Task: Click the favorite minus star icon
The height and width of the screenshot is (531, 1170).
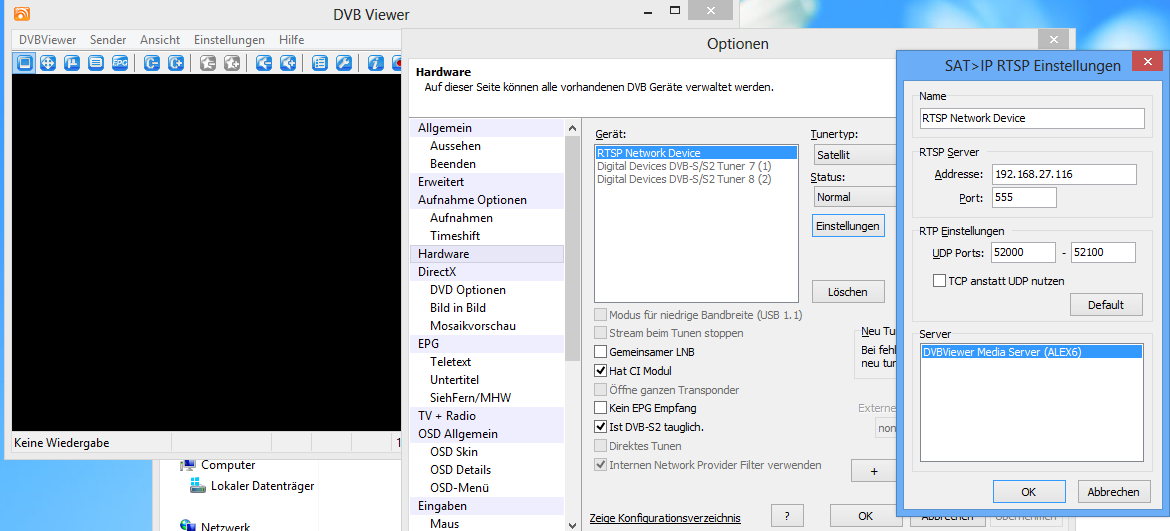Action: click(207, 63)
